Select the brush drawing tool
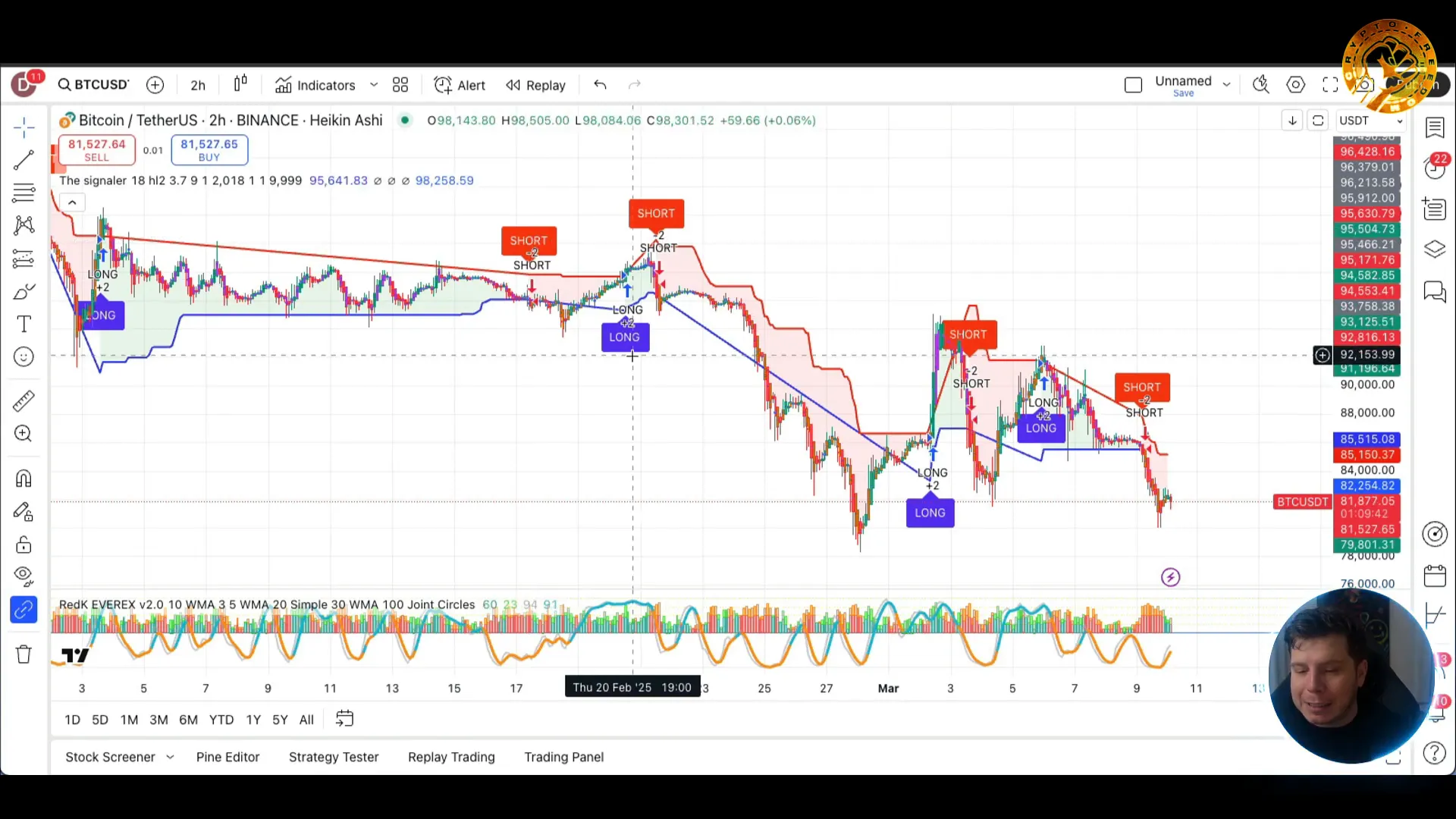Screen dimensions: 1456x819 (24, 292)
